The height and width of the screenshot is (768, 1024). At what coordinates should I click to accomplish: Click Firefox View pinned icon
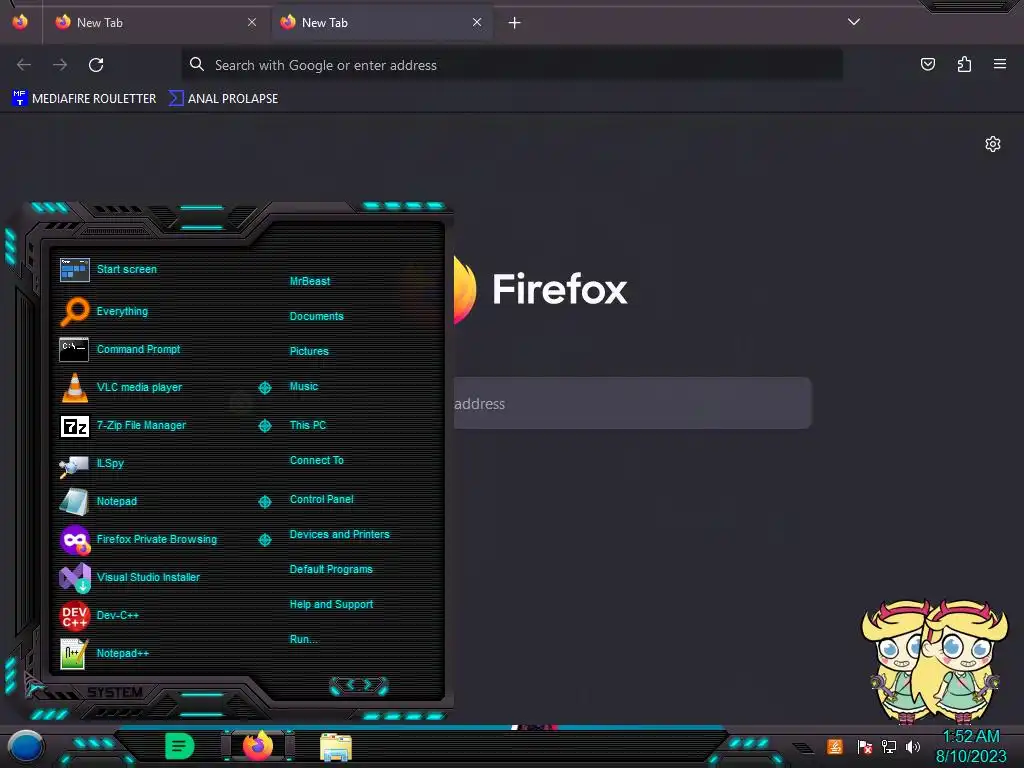(20, 22)
